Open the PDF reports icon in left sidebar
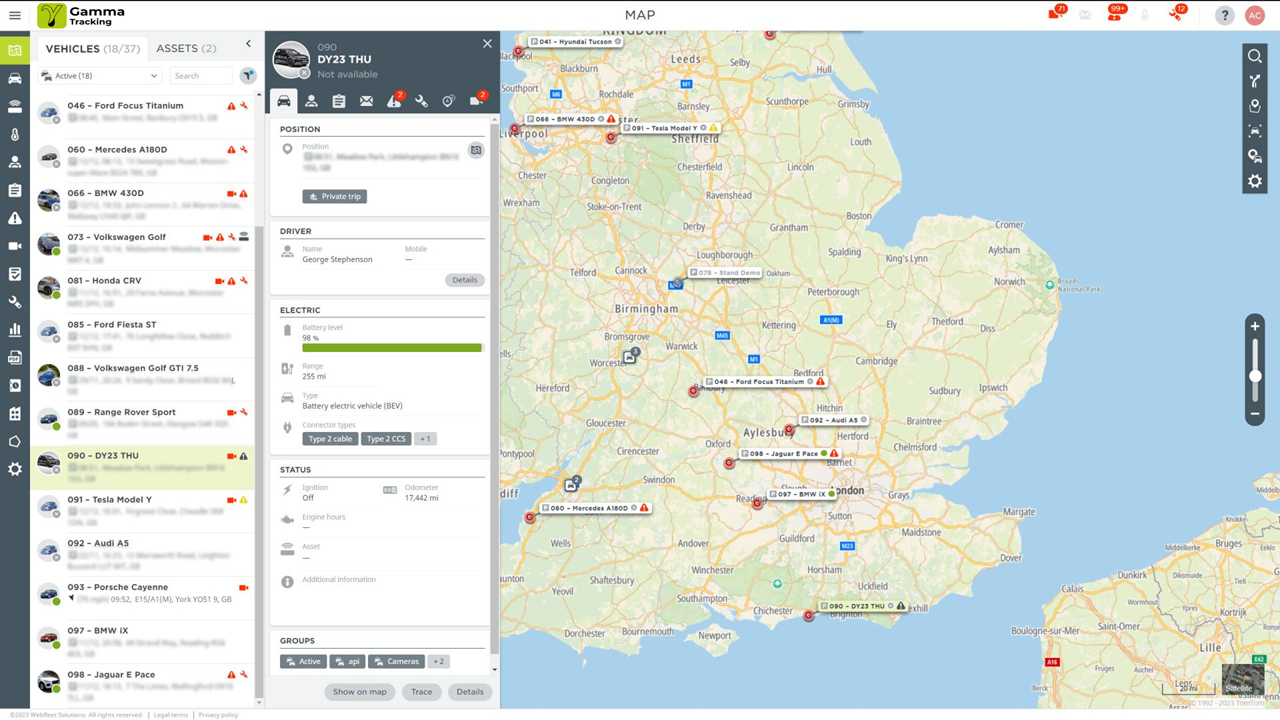 (15, 357)
